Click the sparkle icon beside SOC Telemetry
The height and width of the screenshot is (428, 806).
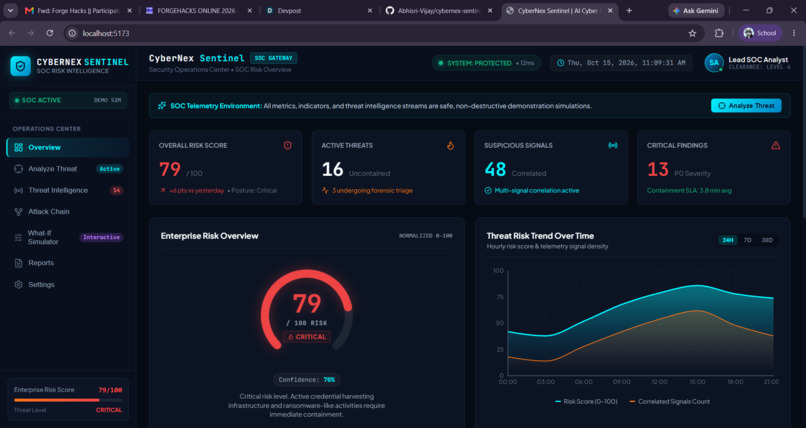coord(162,106)
